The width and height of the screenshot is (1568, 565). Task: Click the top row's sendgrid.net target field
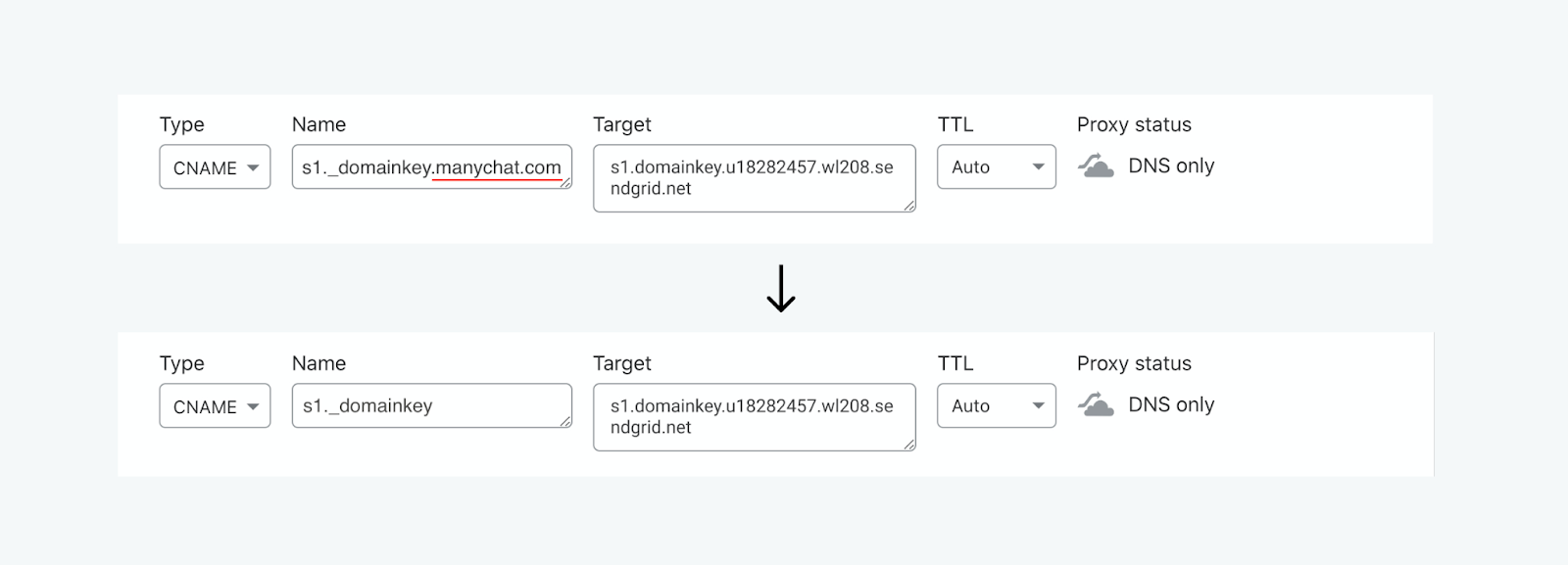(x=755, y=178)
